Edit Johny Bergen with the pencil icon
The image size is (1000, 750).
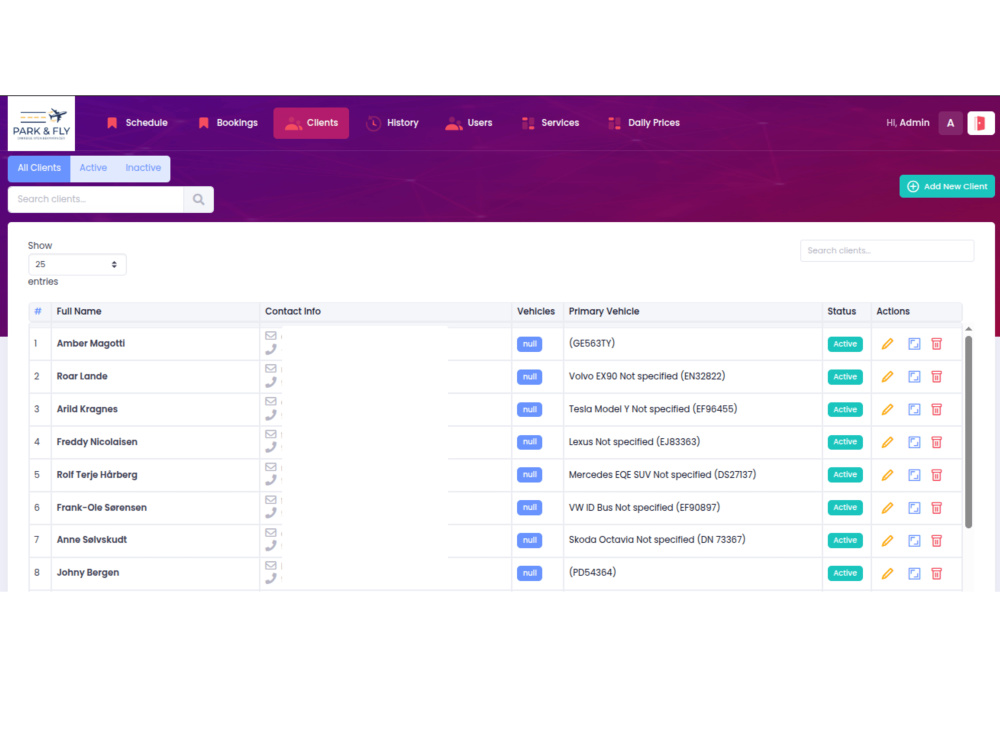pyautogui.click(x=887, y=574)
